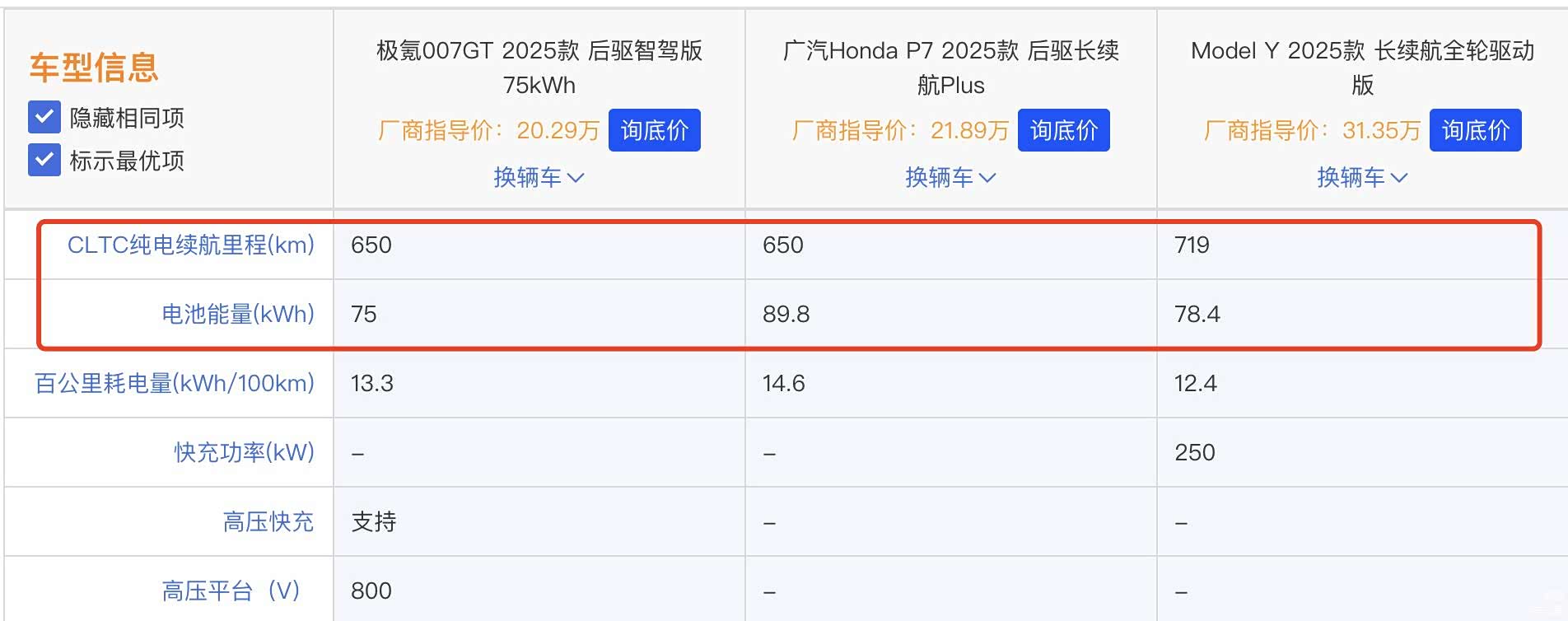The width and height of the screenshot is (1568, 621).
Task: Toggle the 隐藏相同项 checkbox
Action: [x=44, y=118]
